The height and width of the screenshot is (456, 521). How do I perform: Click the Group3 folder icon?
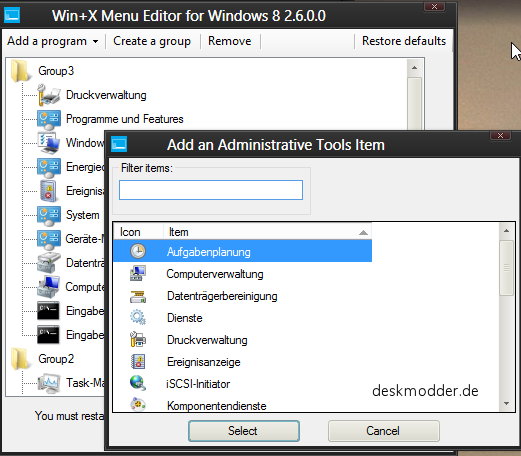(20, 71)
